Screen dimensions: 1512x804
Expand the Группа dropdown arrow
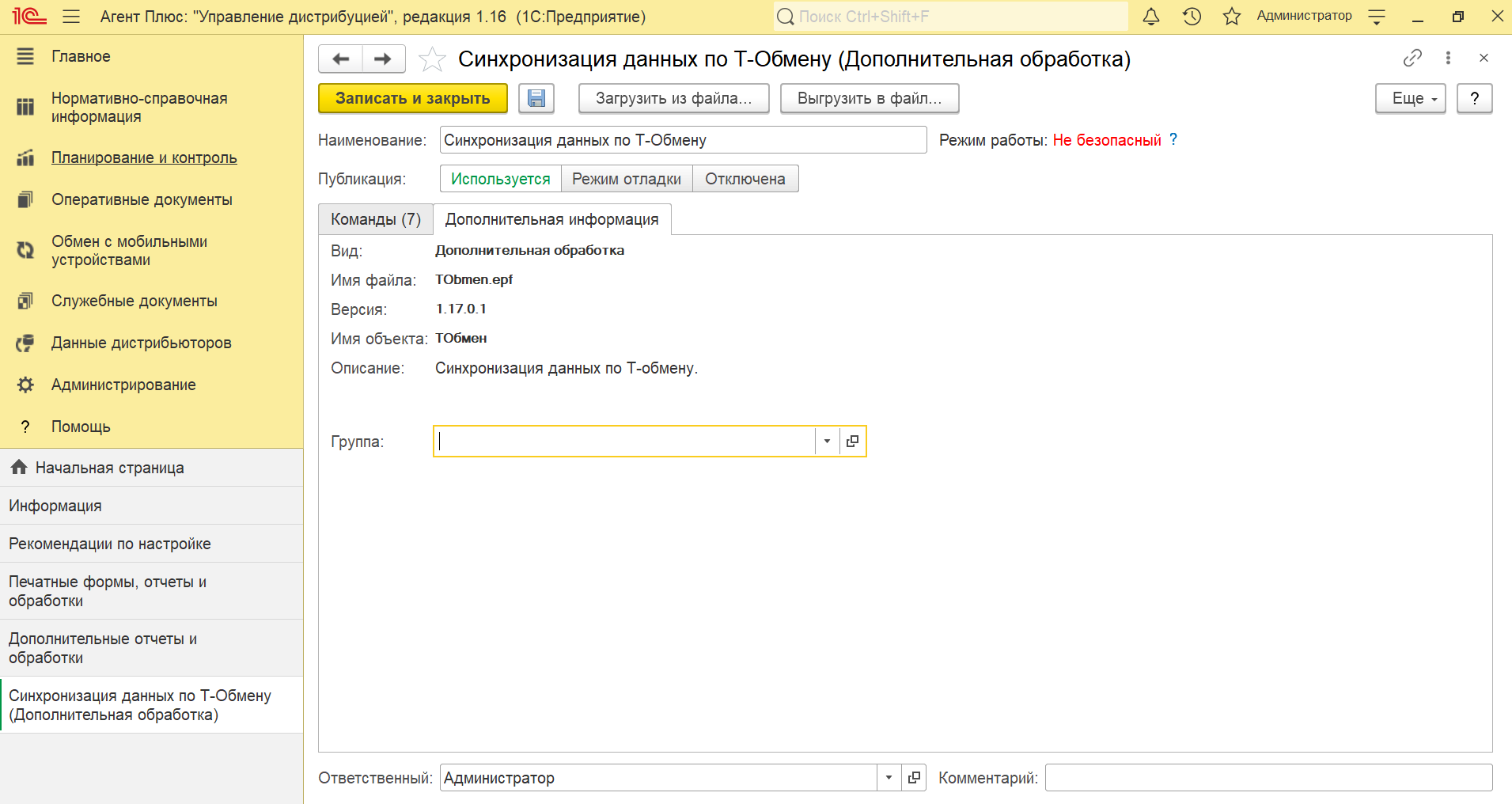point(827,442)
